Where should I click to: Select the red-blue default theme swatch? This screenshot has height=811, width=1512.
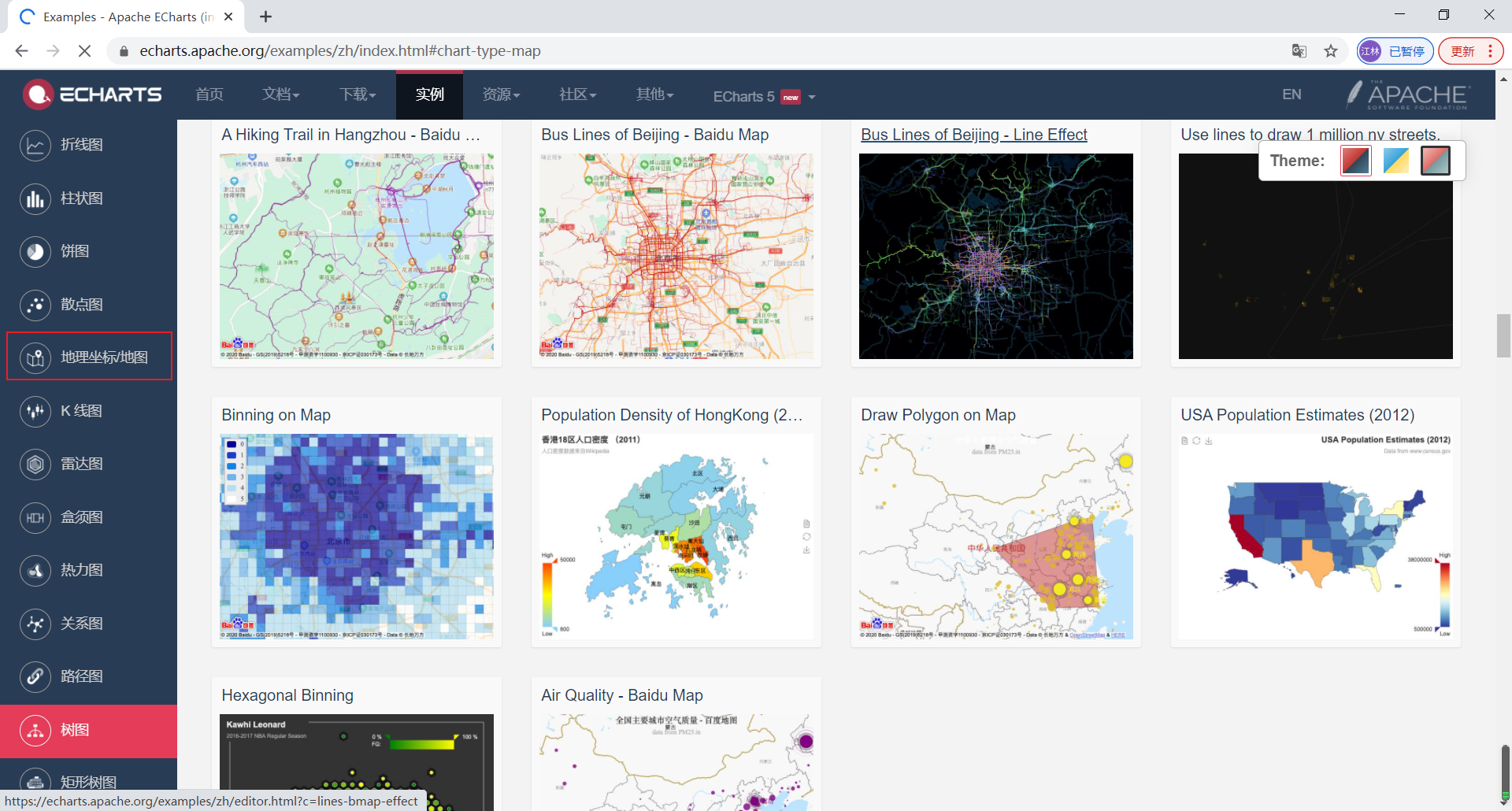tap(1355, 161)
